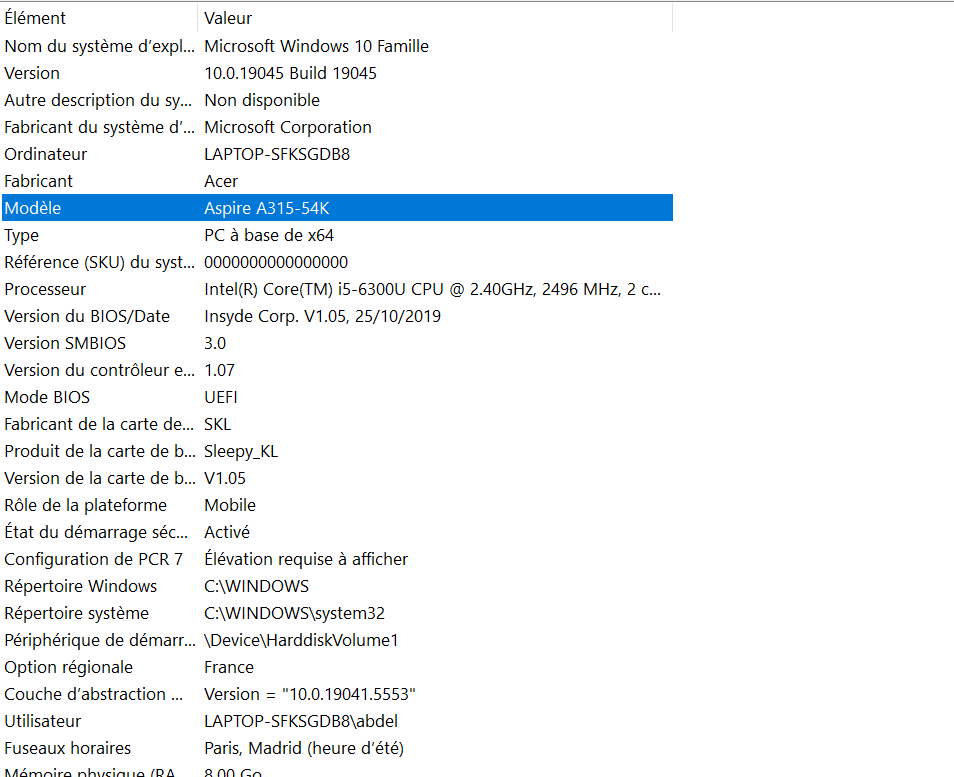Click the France regional value
954x777 pixels.
(229, 667)
